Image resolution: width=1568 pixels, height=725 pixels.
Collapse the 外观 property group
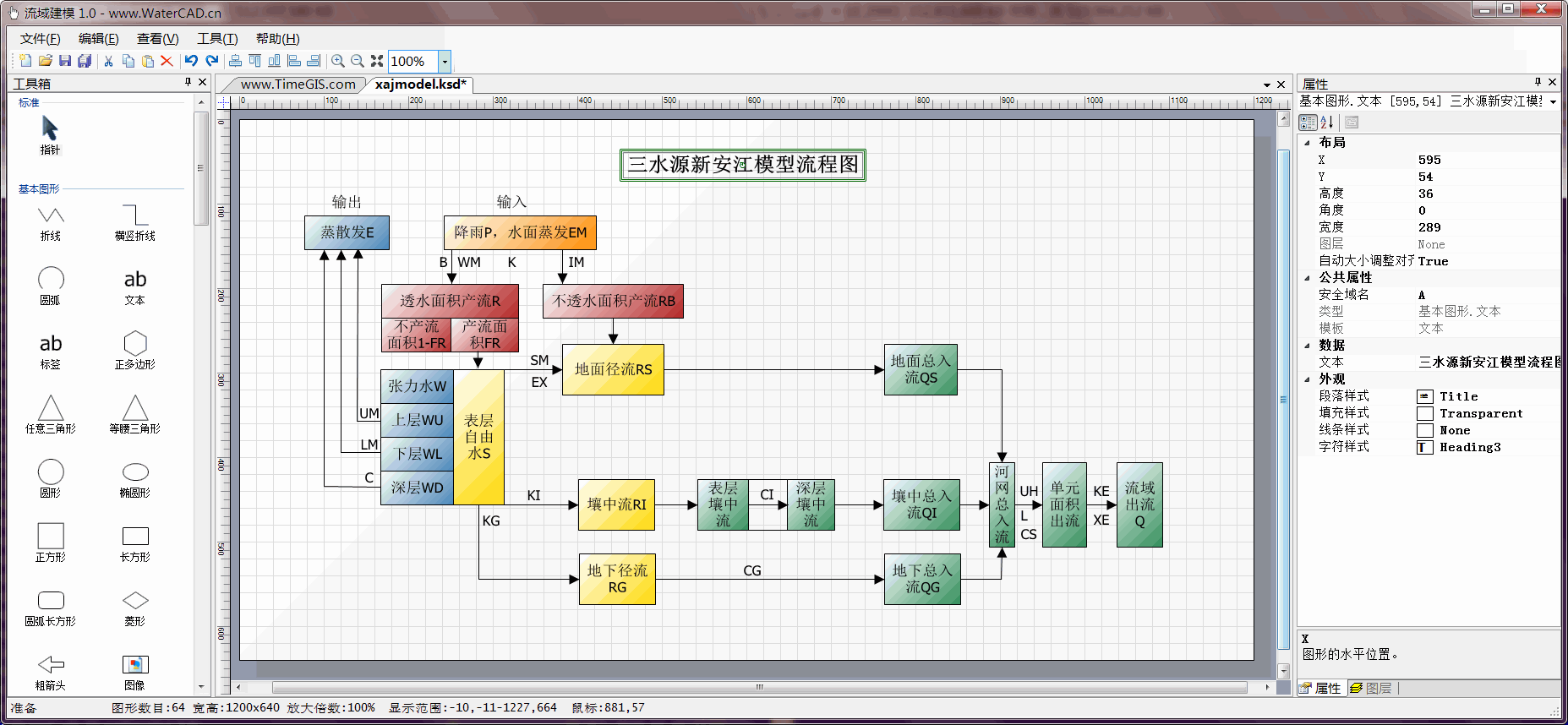1308,379
